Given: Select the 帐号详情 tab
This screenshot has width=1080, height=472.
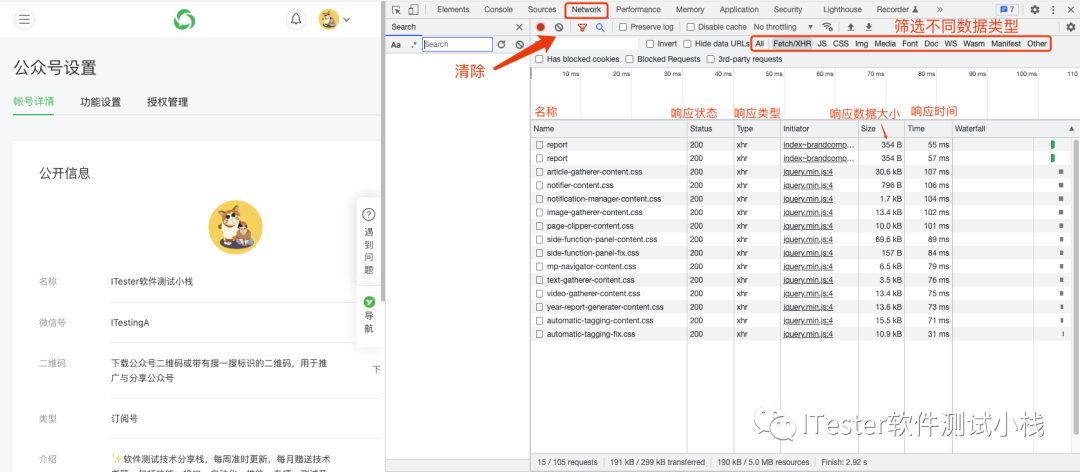Looking at the screenshot, I should [34, 101].
